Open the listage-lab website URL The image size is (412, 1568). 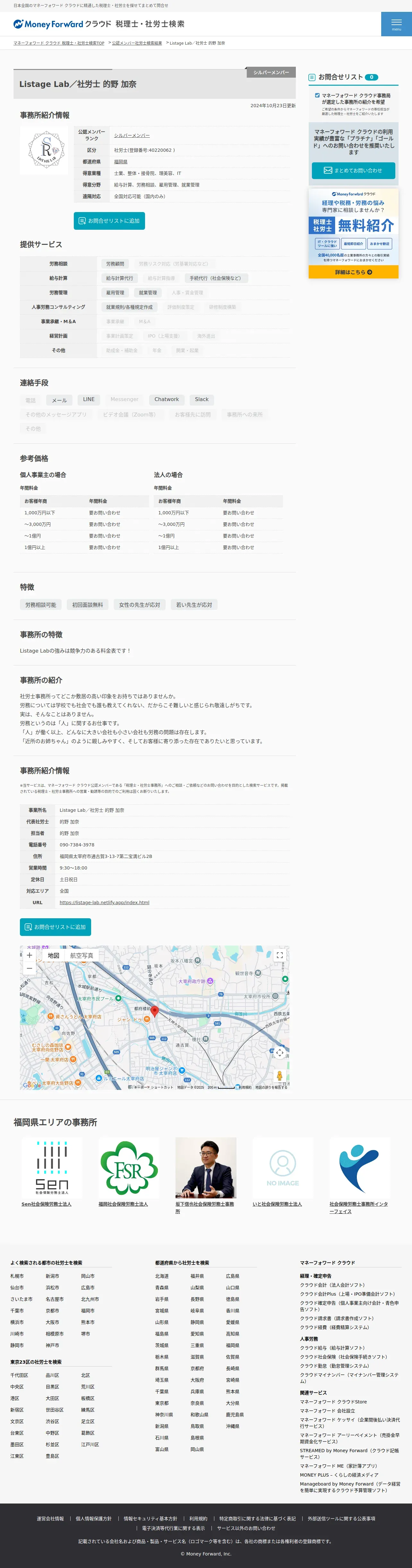[x=104, y=903]
